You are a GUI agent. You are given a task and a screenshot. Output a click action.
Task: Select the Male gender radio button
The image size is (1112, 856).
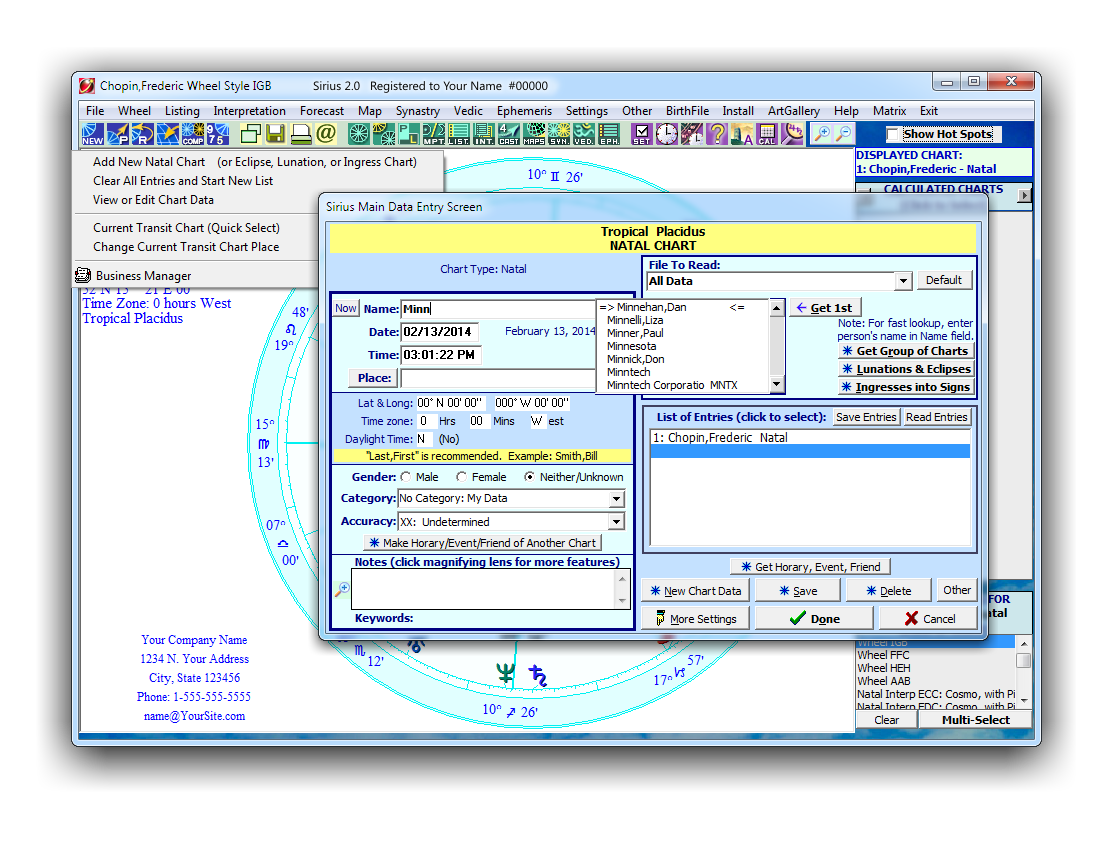(406, 477)
